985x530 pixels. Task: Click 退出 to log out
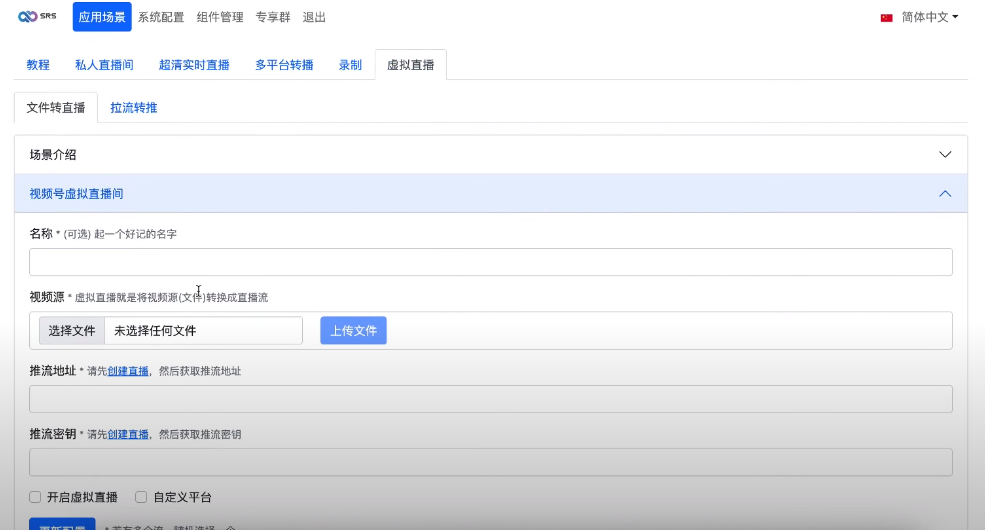pos(314,17)
